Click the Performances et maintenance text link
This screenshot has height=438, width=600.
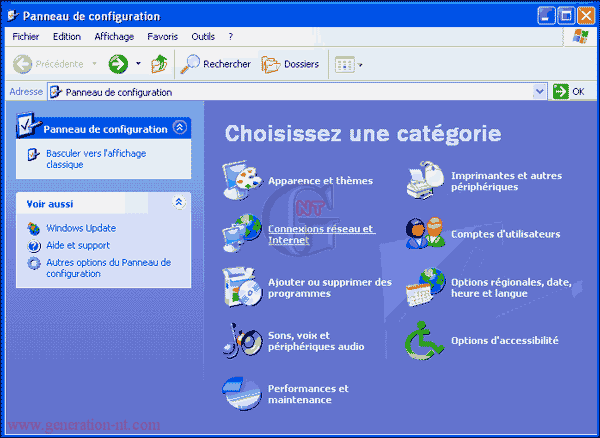click(308, 394)
